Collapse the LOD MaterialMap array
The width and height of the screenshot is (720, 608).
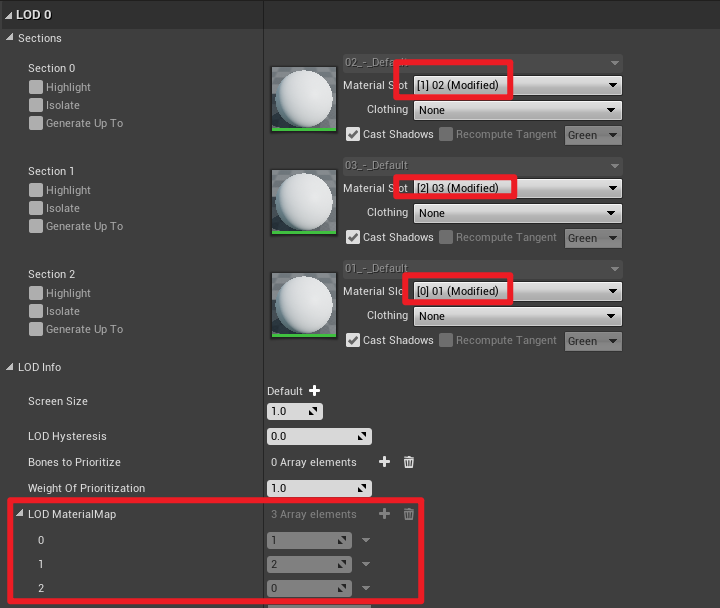tap(19, 513)
